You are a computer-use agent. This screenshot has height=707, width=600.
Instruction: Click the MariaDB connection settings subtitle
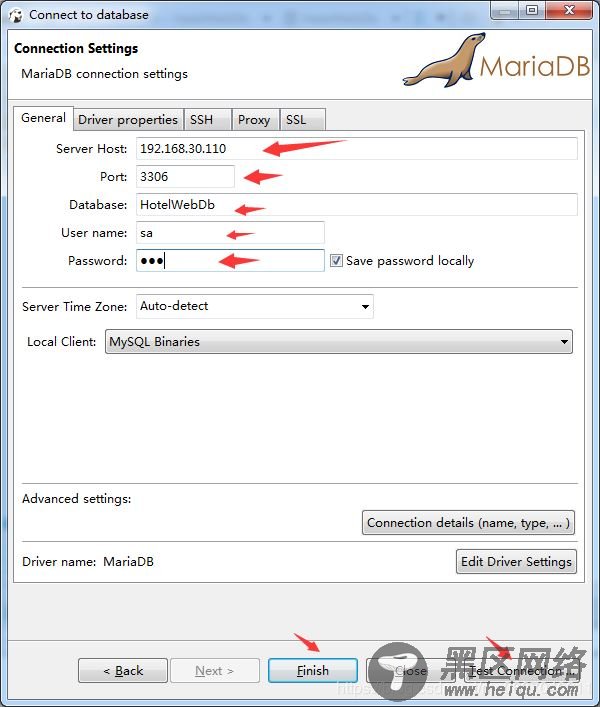coord(105,74)
